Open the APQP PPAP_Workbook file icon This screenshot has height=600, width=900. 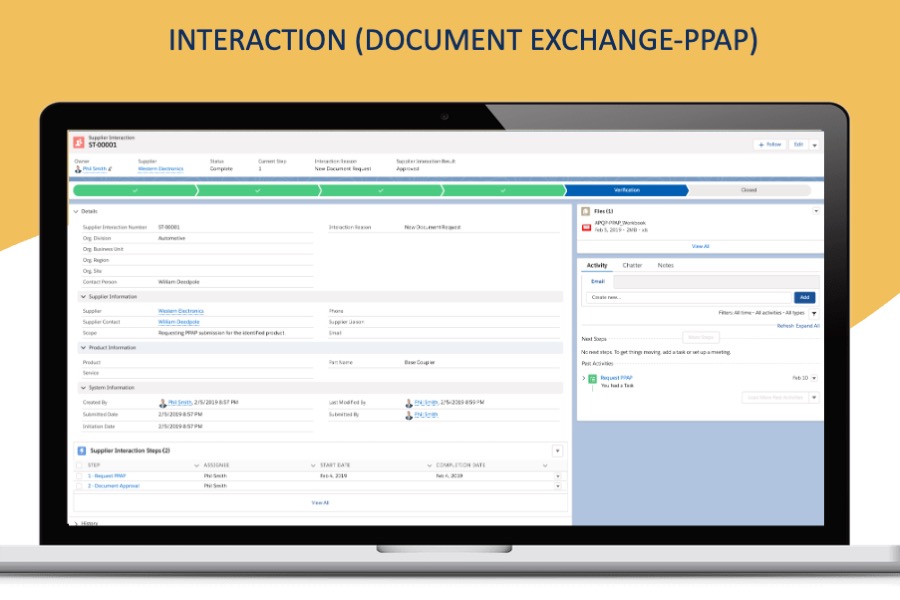586,227
